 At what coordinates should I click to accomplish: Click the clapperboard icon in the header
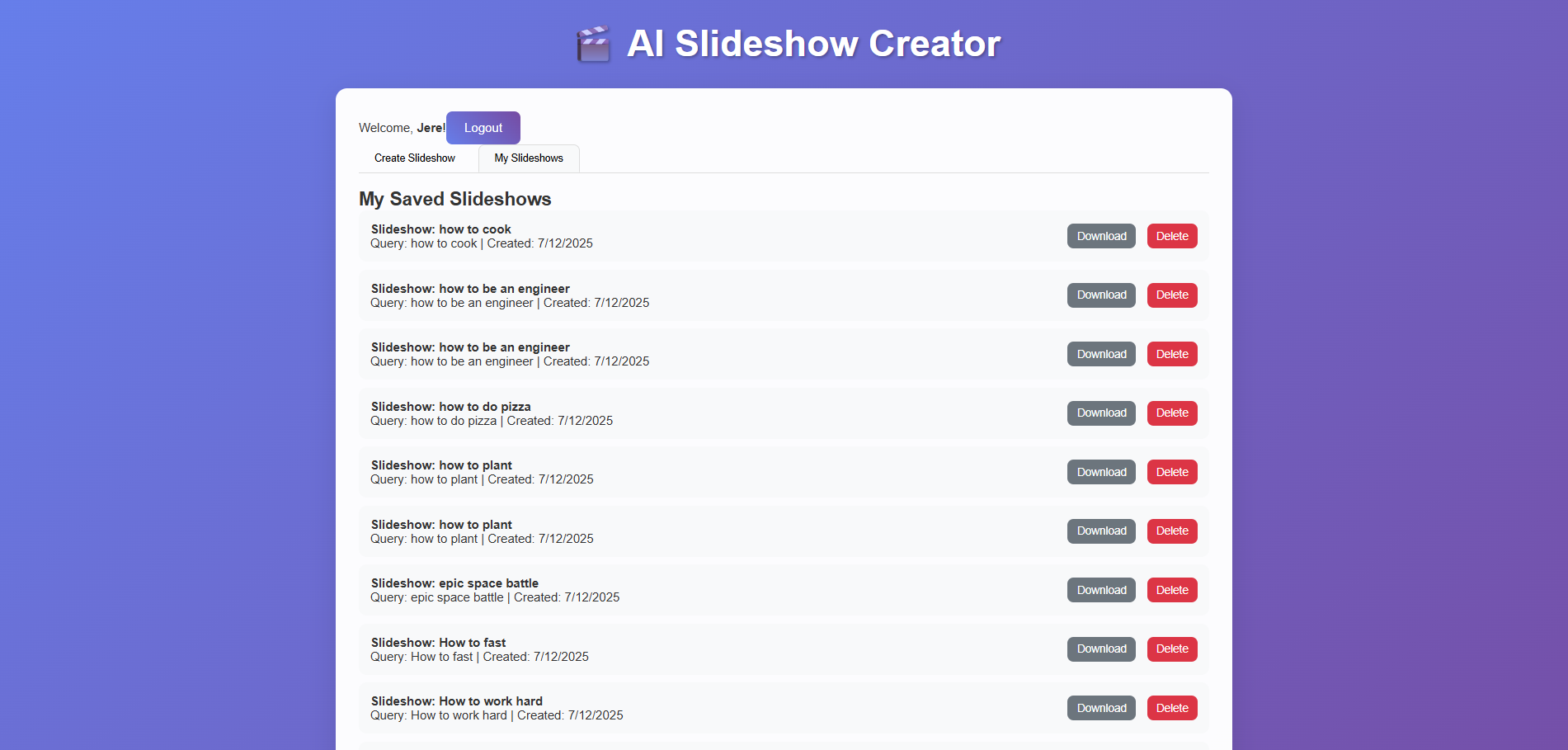pos(593,44)
